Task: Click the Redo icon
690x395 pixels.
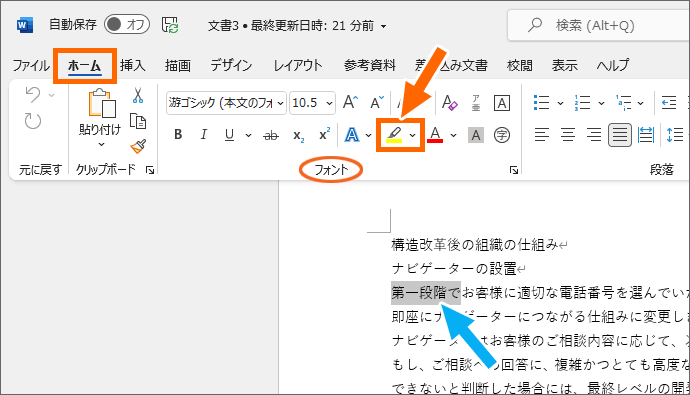Action: [x=33, y=121]
